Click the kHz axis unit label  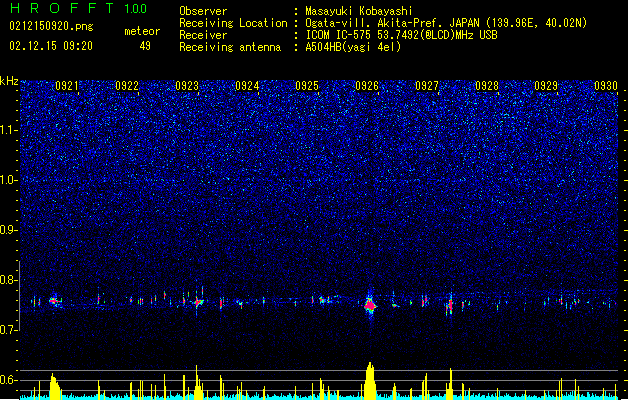click(x=9, y=81)
